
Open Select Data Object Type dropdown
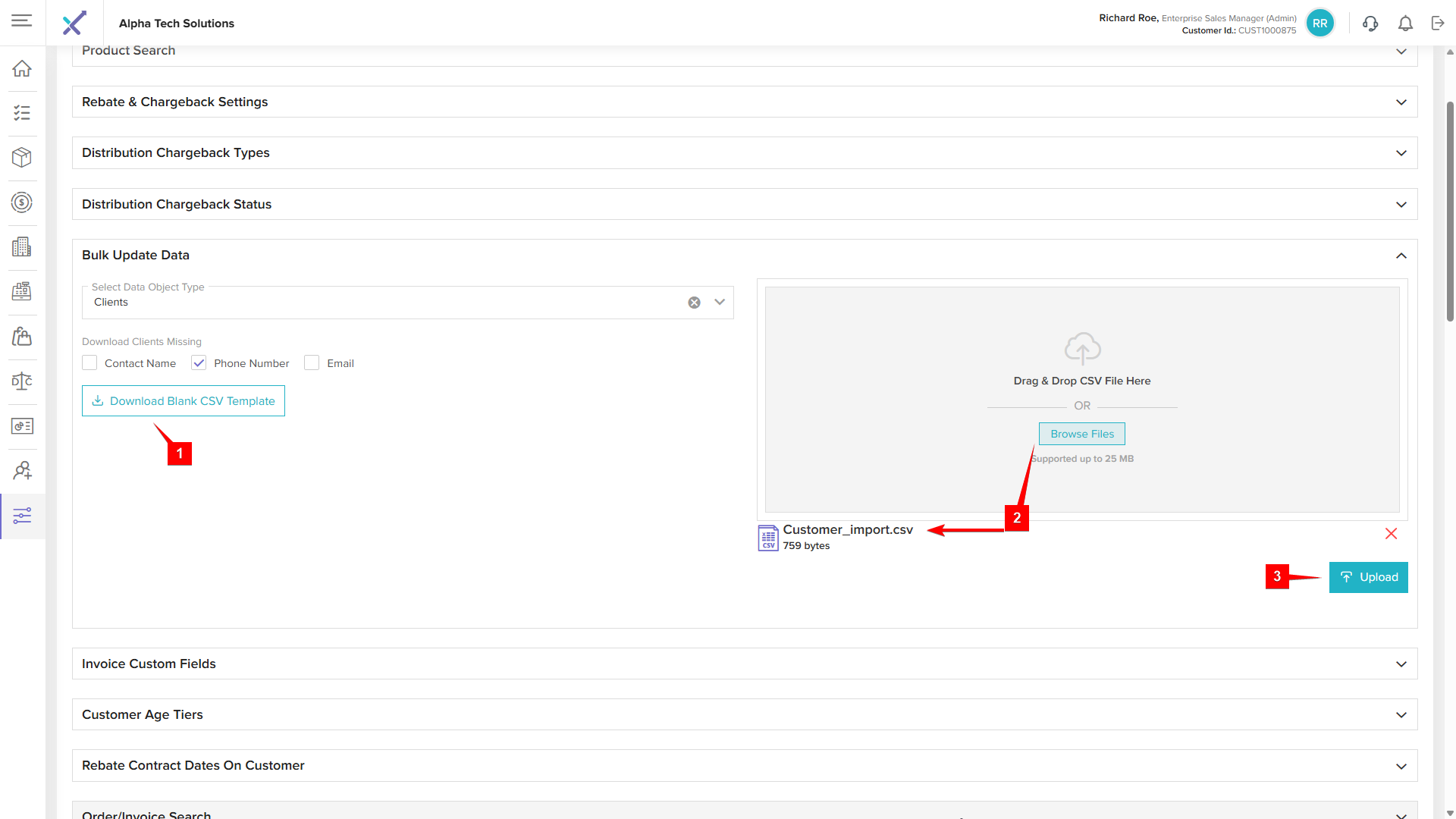[719, 302]
